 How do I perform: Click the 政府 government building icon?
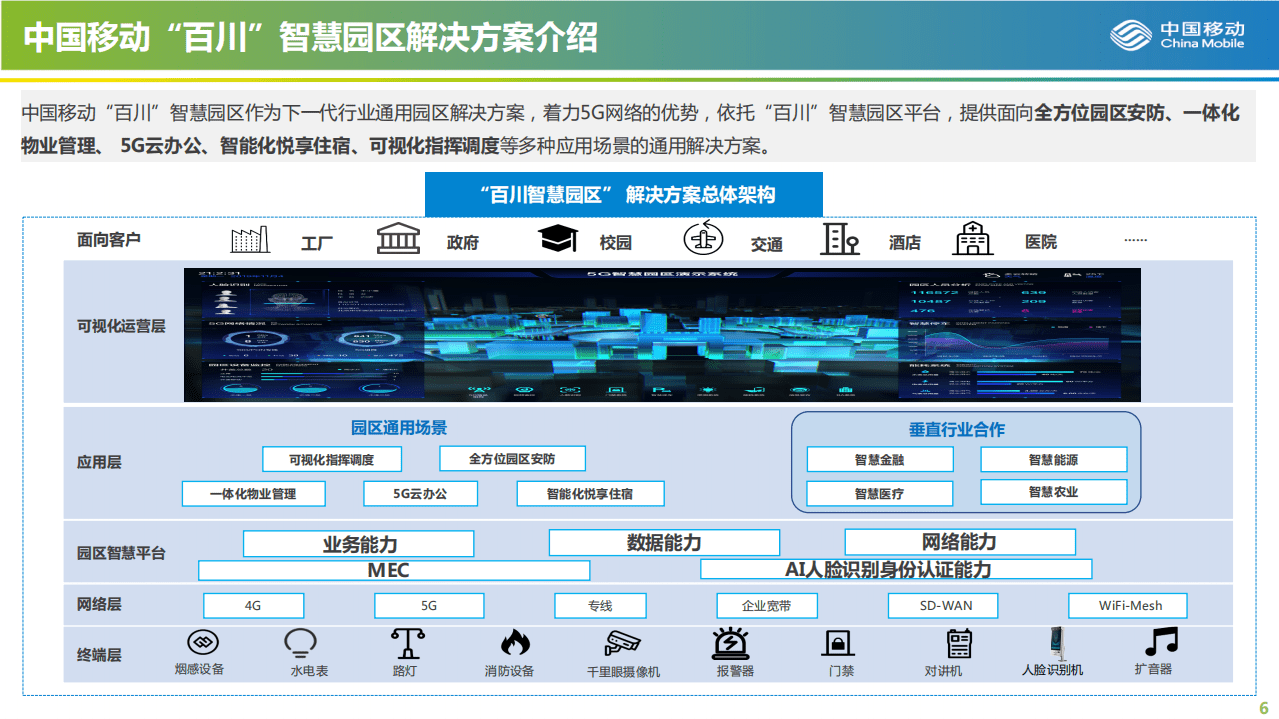pos(398,238)
